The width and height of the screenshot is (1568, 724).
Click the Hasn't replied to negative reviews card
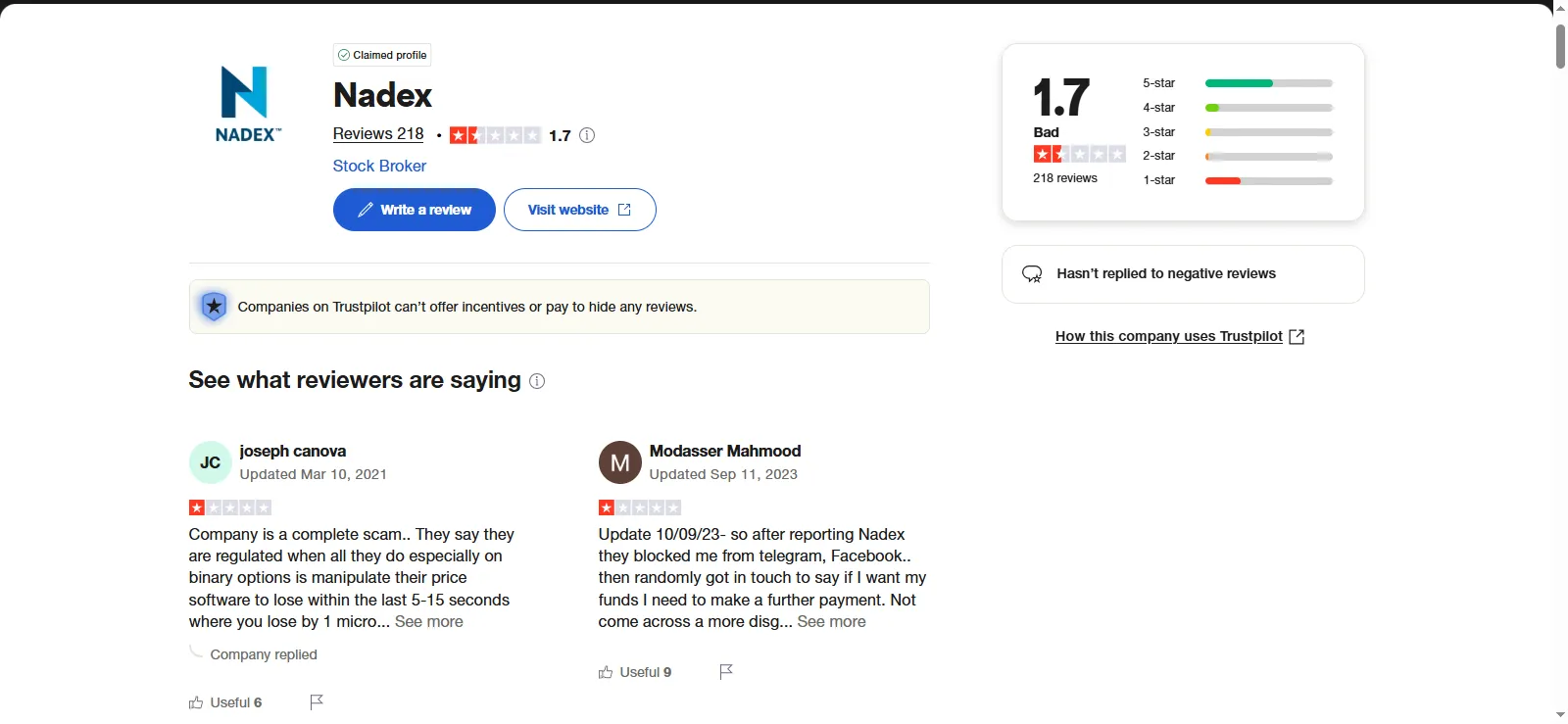[1183, 274]
